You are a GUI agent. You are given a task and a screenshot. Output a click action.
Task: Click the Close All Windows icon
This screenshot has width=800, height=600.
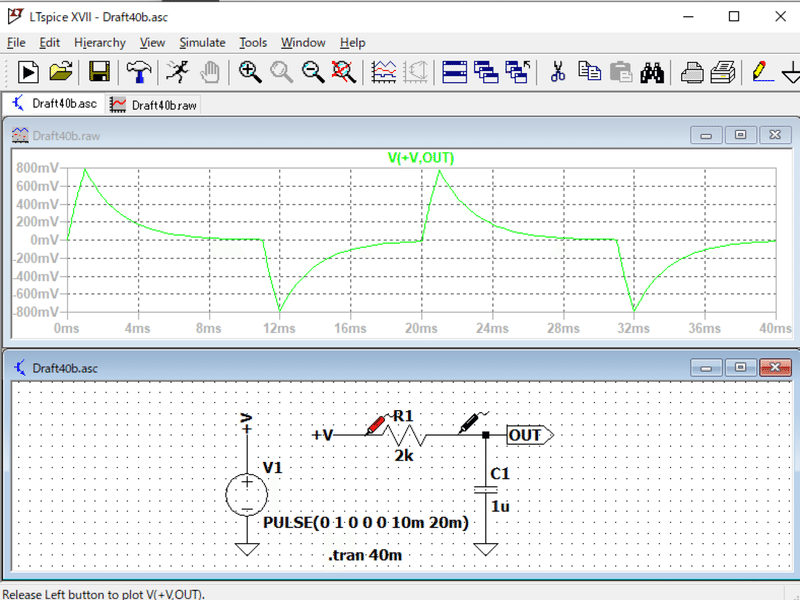click(x=518, y=72)
